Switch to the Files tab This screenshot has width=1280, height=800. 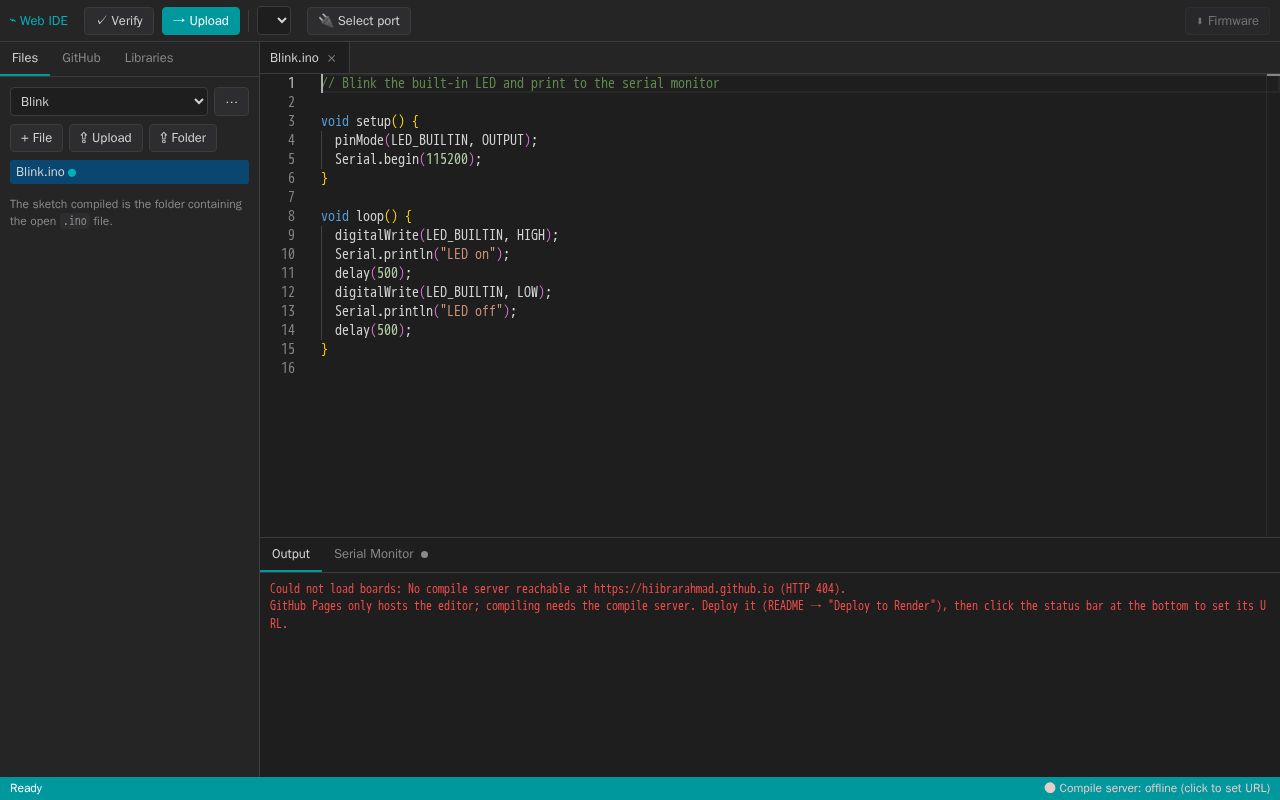point(25,58)
